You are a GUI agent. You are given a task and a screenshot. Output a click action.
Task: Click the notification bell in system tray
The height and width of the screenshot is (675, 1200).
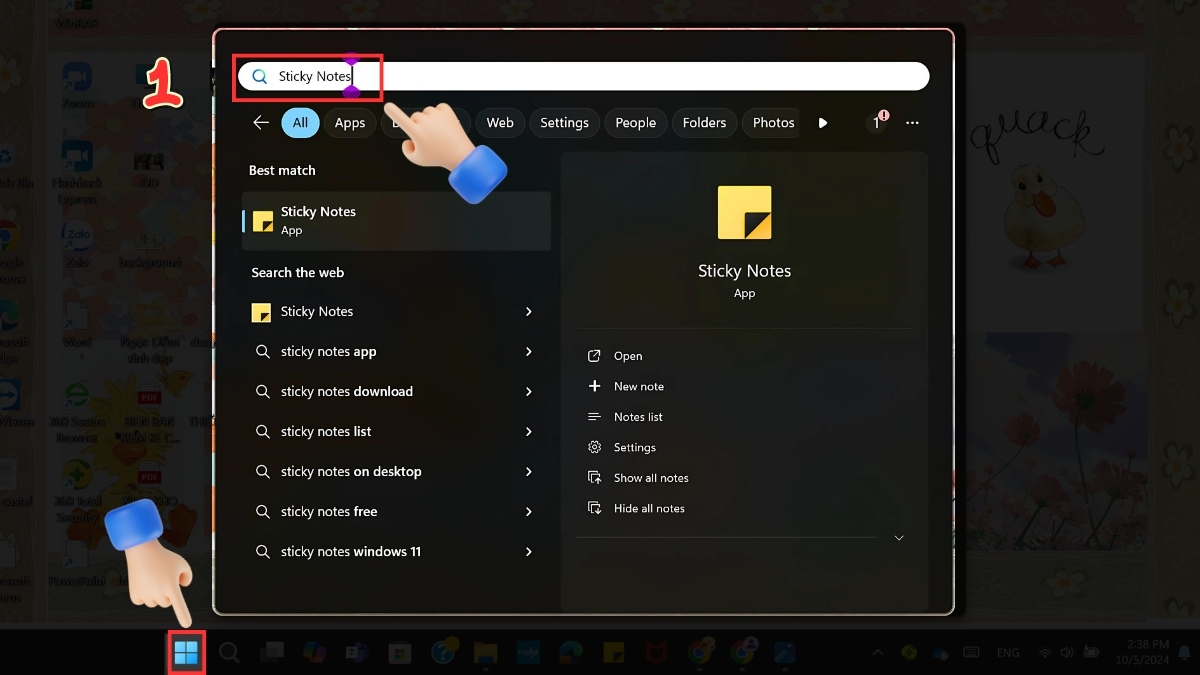pyautogui.click(x=1183, y=653)
